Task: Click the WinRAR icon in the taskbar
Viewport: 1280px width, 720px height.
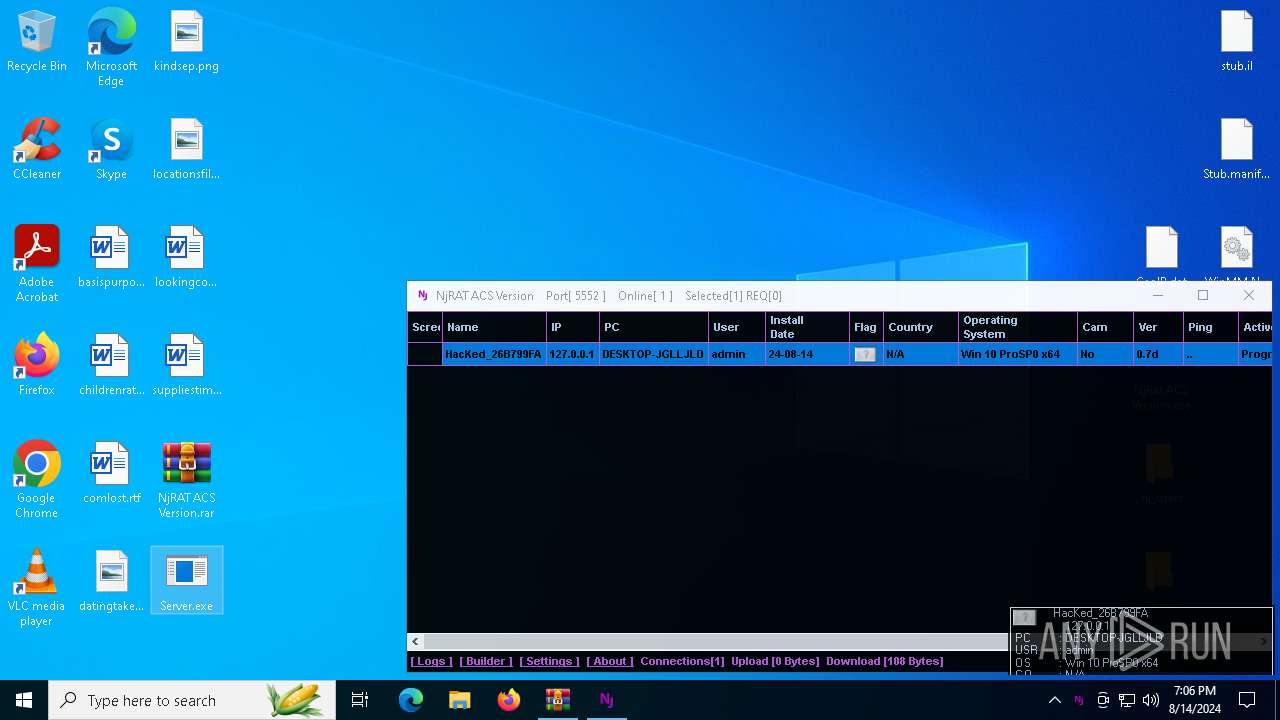Action: coord(558,700)
